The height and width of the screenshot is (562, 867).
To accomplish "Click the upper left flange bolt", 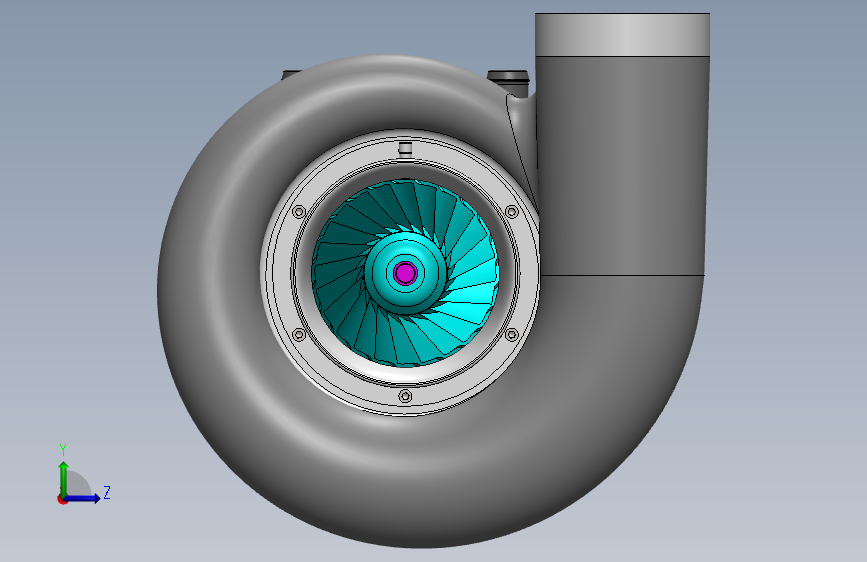I will [299, 212].
